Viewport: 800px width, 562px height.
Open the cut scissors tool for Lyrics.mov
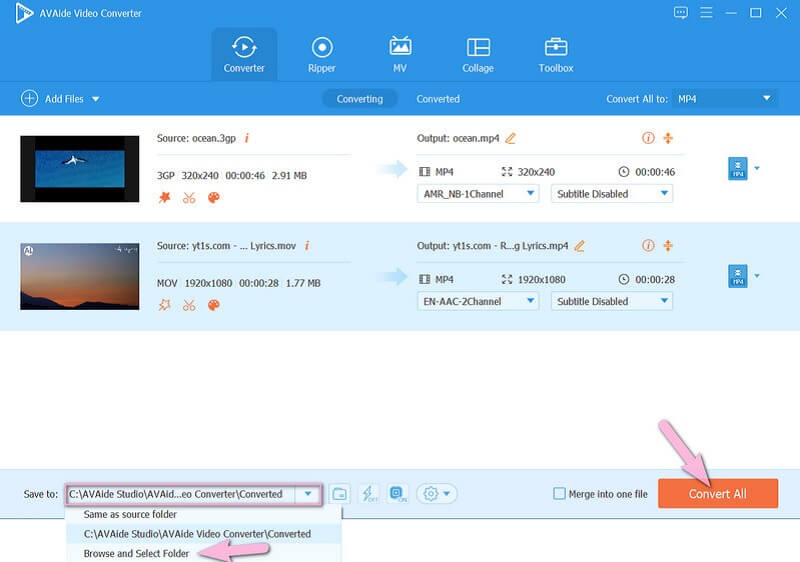(189, 305)
